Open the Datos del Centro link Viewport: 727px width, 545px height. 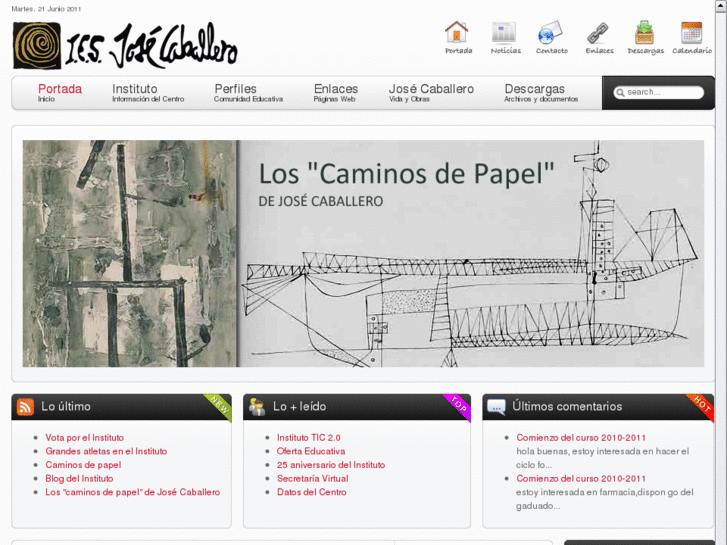point(312,492)
